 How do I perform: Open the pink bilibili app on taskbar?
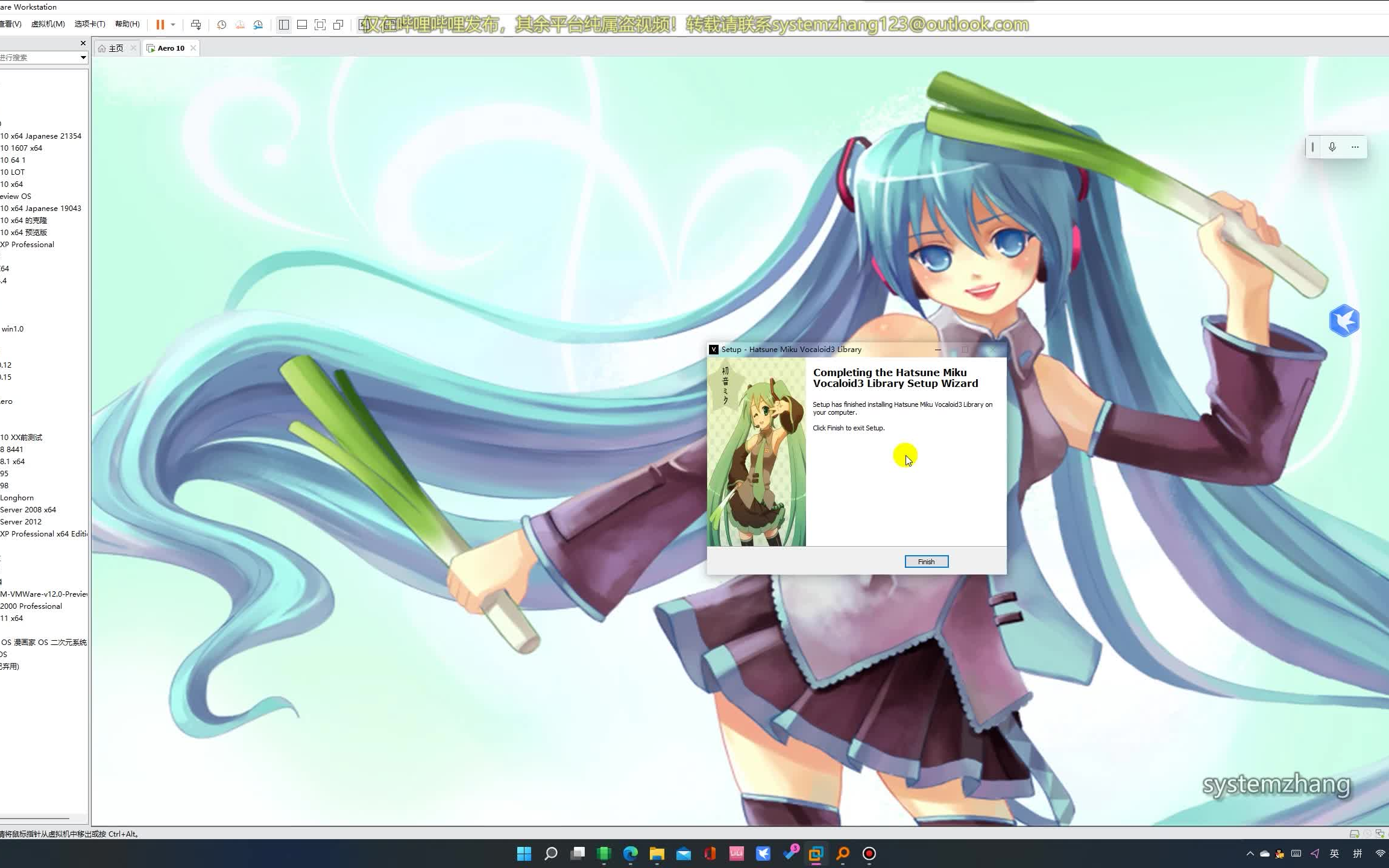[736, 854]
